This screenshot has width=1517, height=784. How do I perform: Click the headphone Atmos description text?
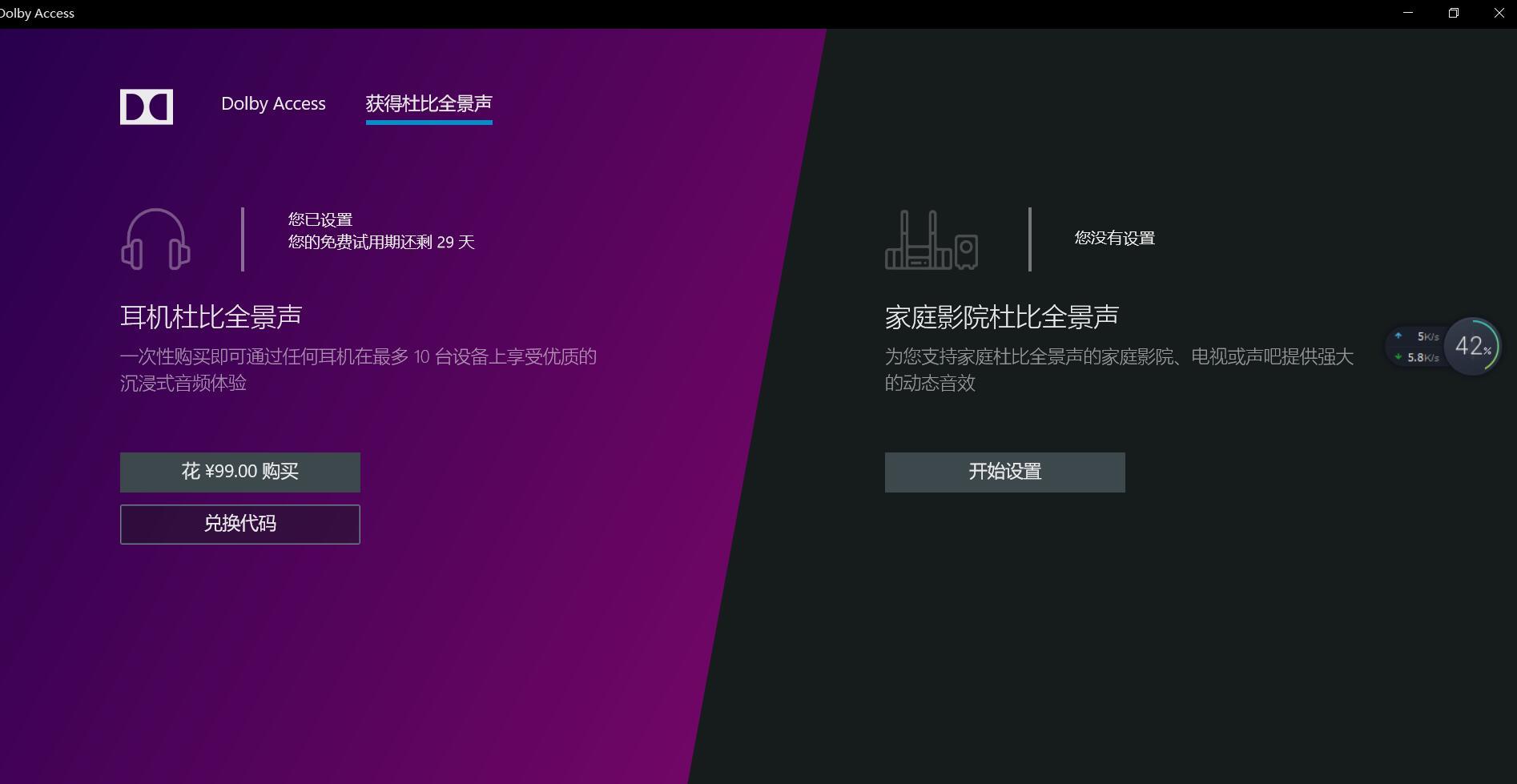pos(359,370)
